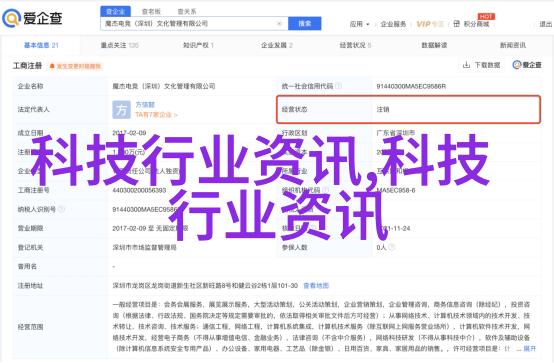The height and width of the screenshot is (363, 554).
Task: Switch to the 新闻资讯 tab
Action: pyautogui.click(x=513, y=45)
